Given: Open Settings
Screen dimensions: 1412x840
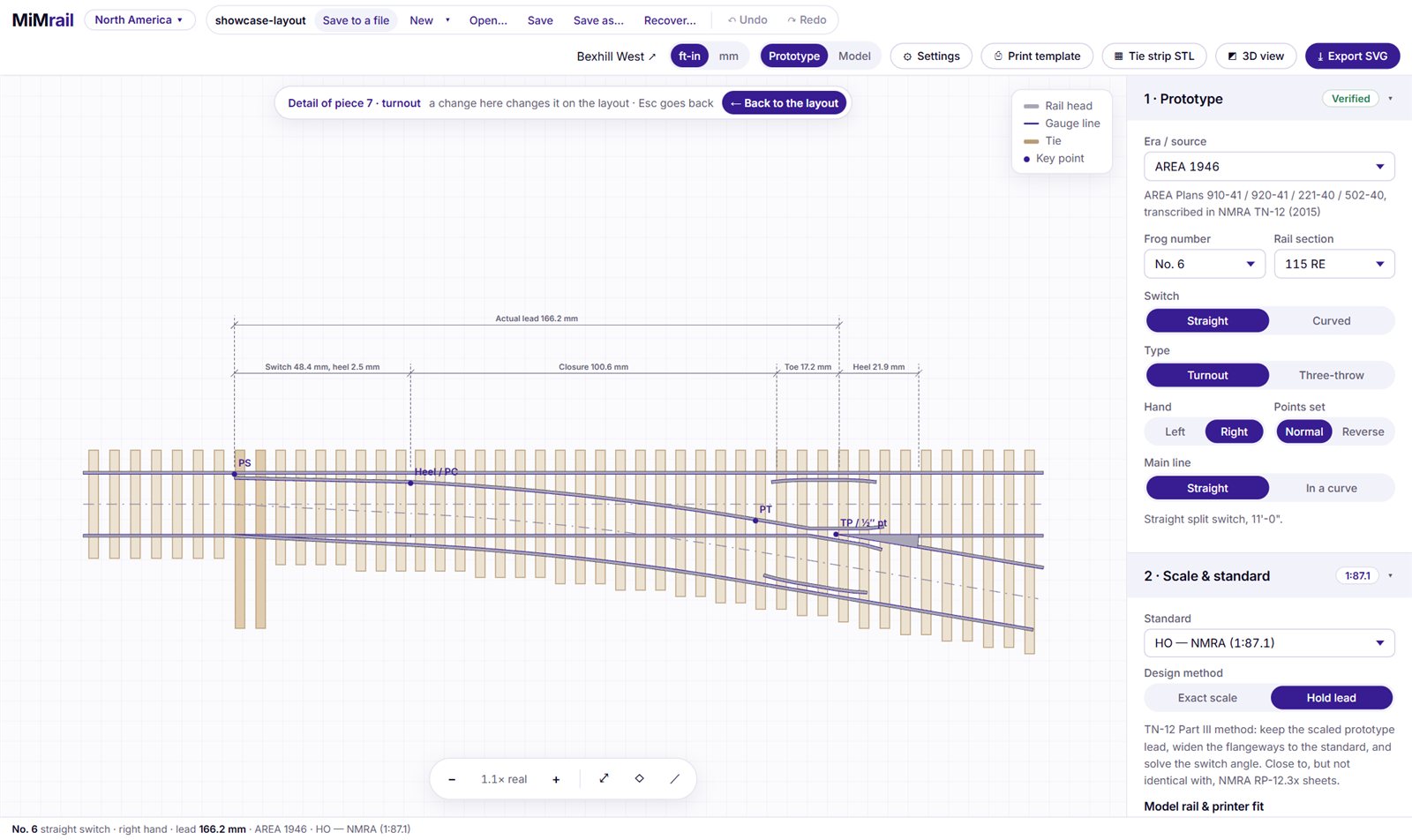Looking at the screenshot, I should tap(931, 56).
